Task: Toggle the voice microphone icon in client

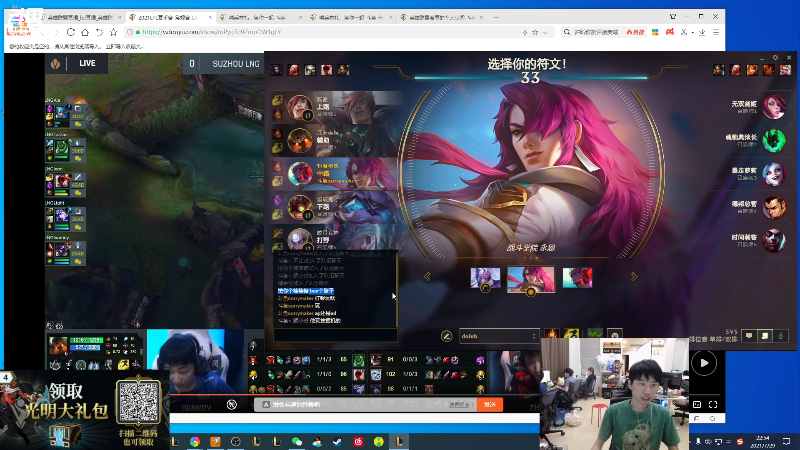Action: pos(781,336)
